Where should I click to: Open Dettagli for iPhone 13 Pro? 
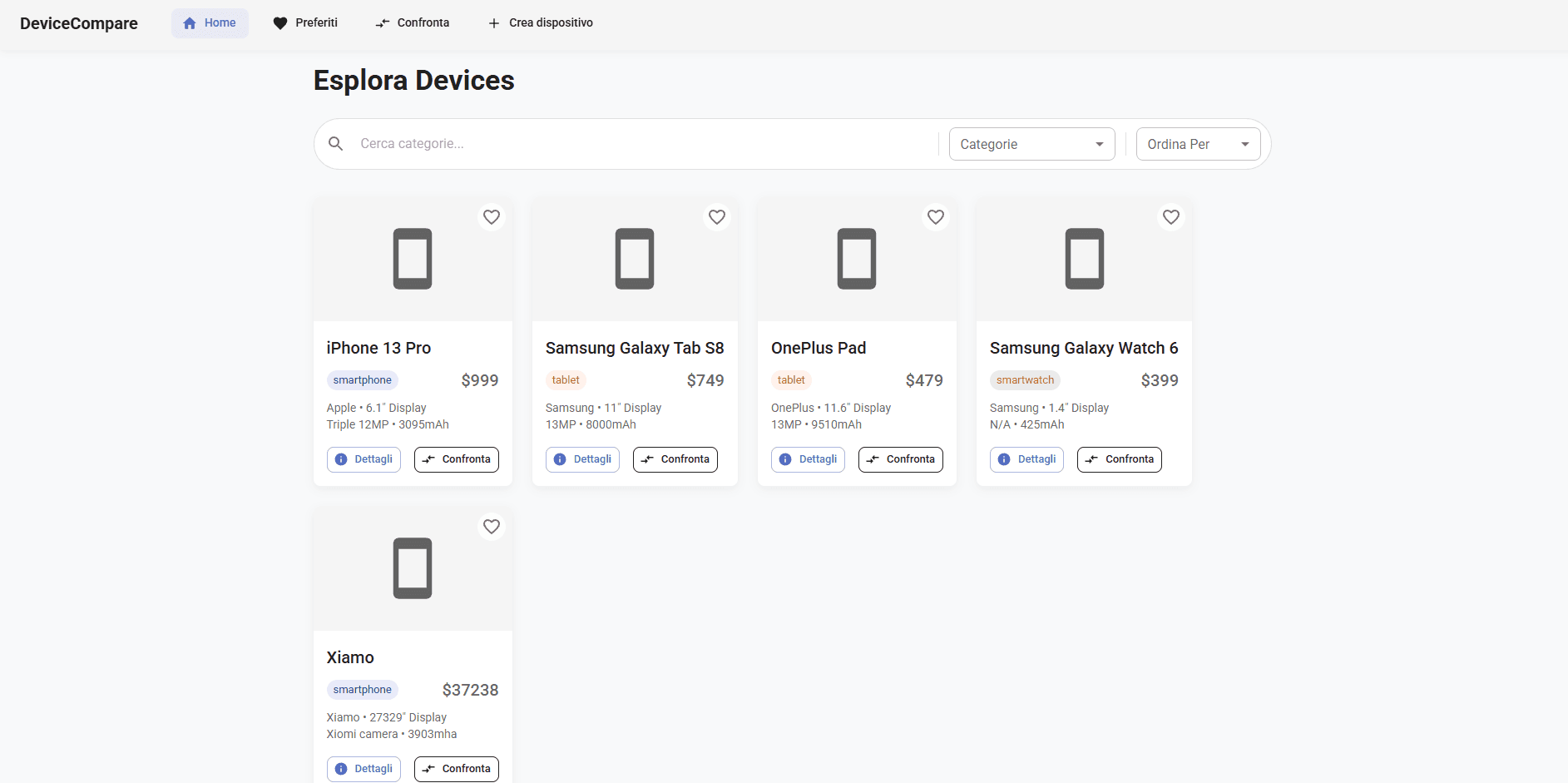pyautogui.click(x=364, y=459)
